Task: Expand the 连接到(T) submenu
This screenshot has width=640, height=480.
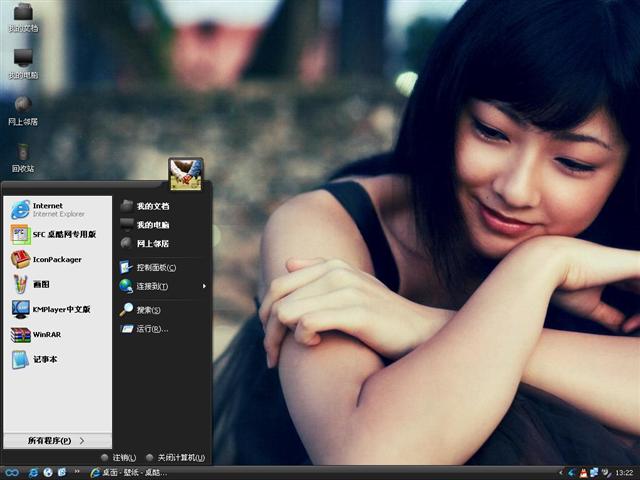Action: tap(160, 286)
